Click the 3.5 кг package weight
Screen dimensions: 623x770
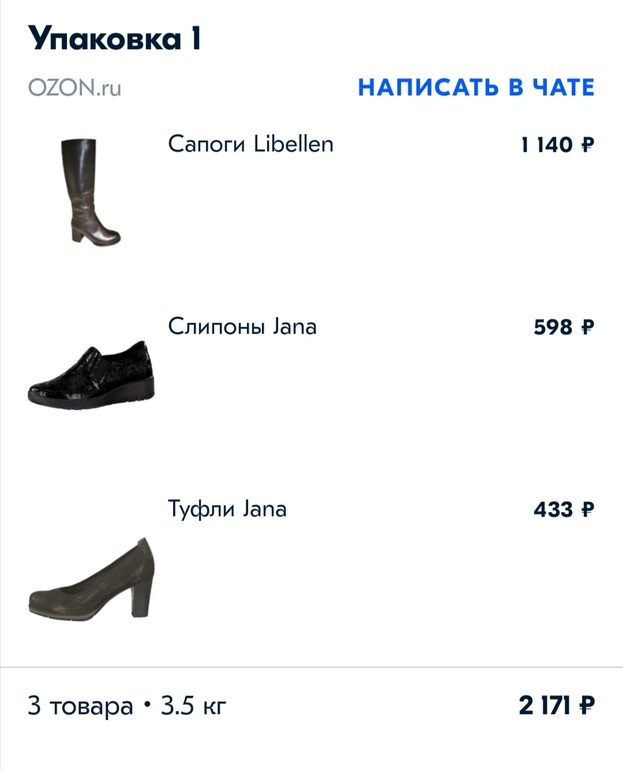tap(194, 707)
